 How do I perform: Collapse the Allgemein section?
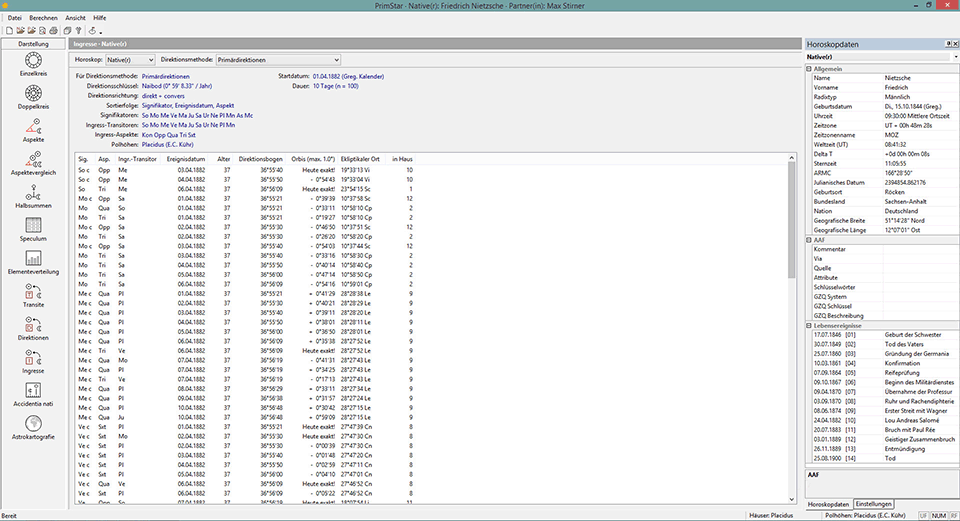coord(809,69)
